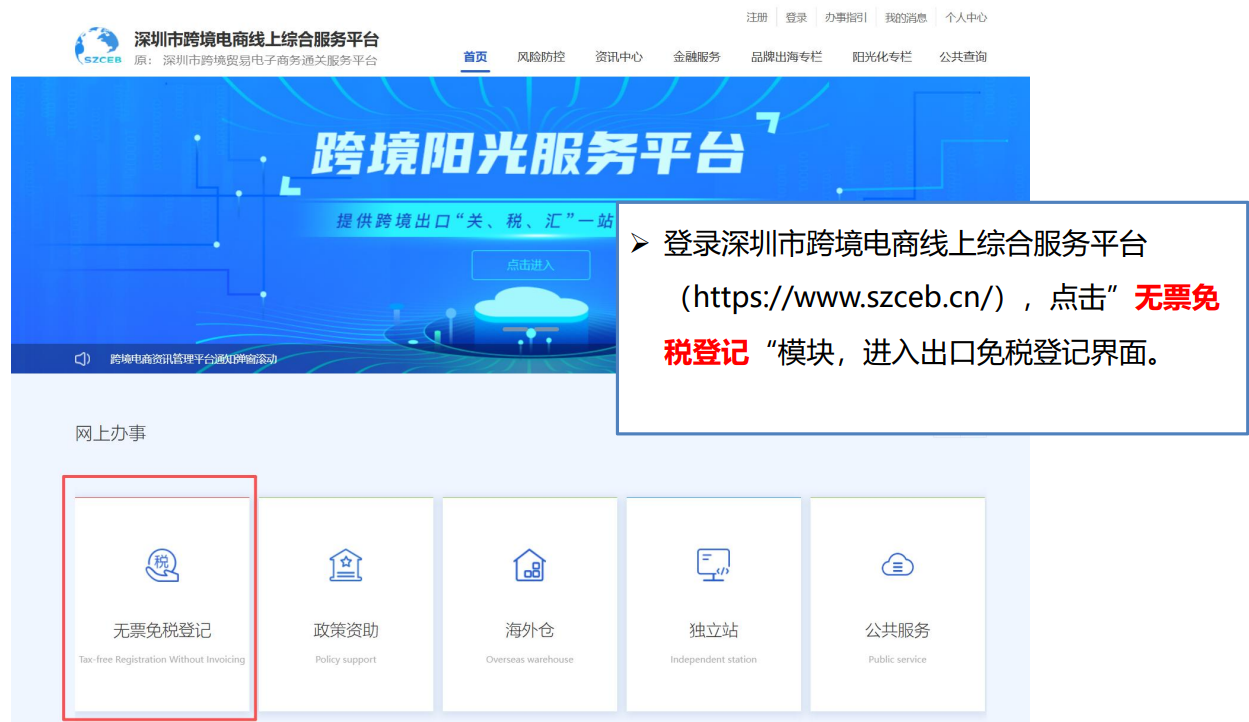Viewport: 1249px width, 722px height.
Task: Open the 公共查询 section
Action: pos(961,57)
